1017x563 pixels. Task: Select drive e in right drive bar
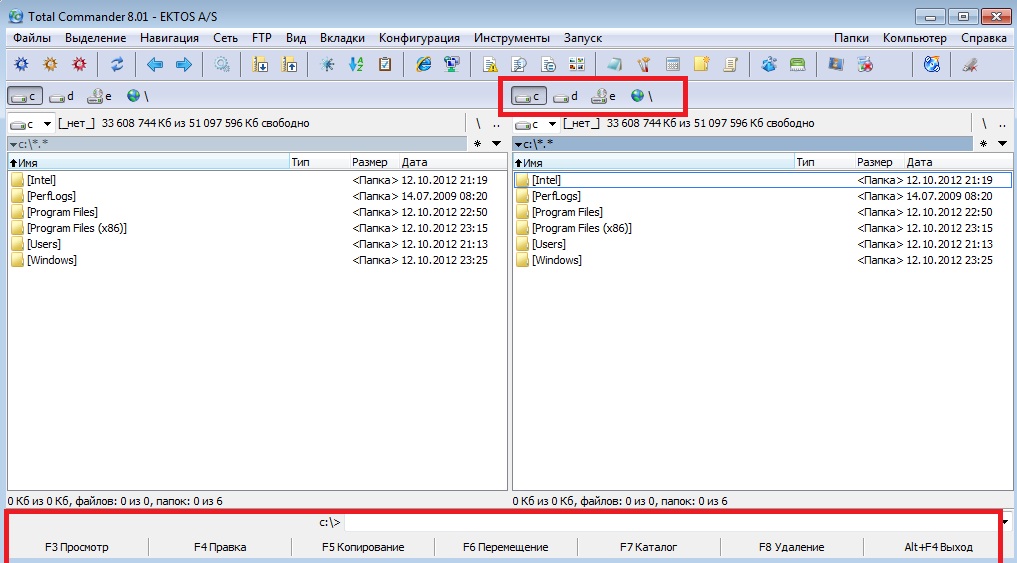(603, 96)
